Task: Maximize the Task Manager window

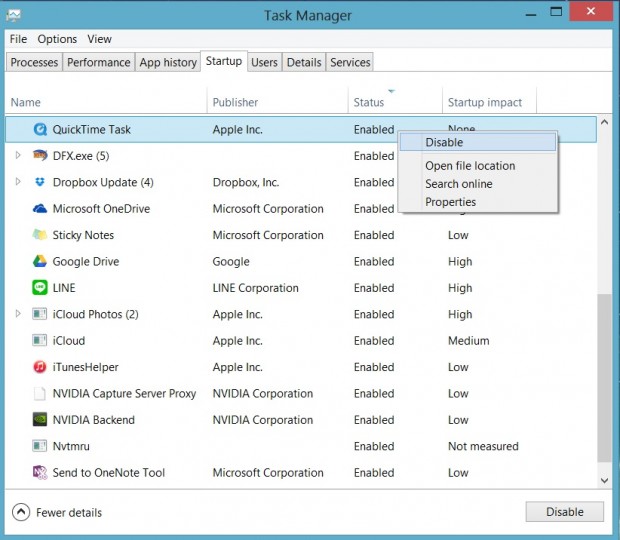Action: pyautogui.click(x=556, y=11)
